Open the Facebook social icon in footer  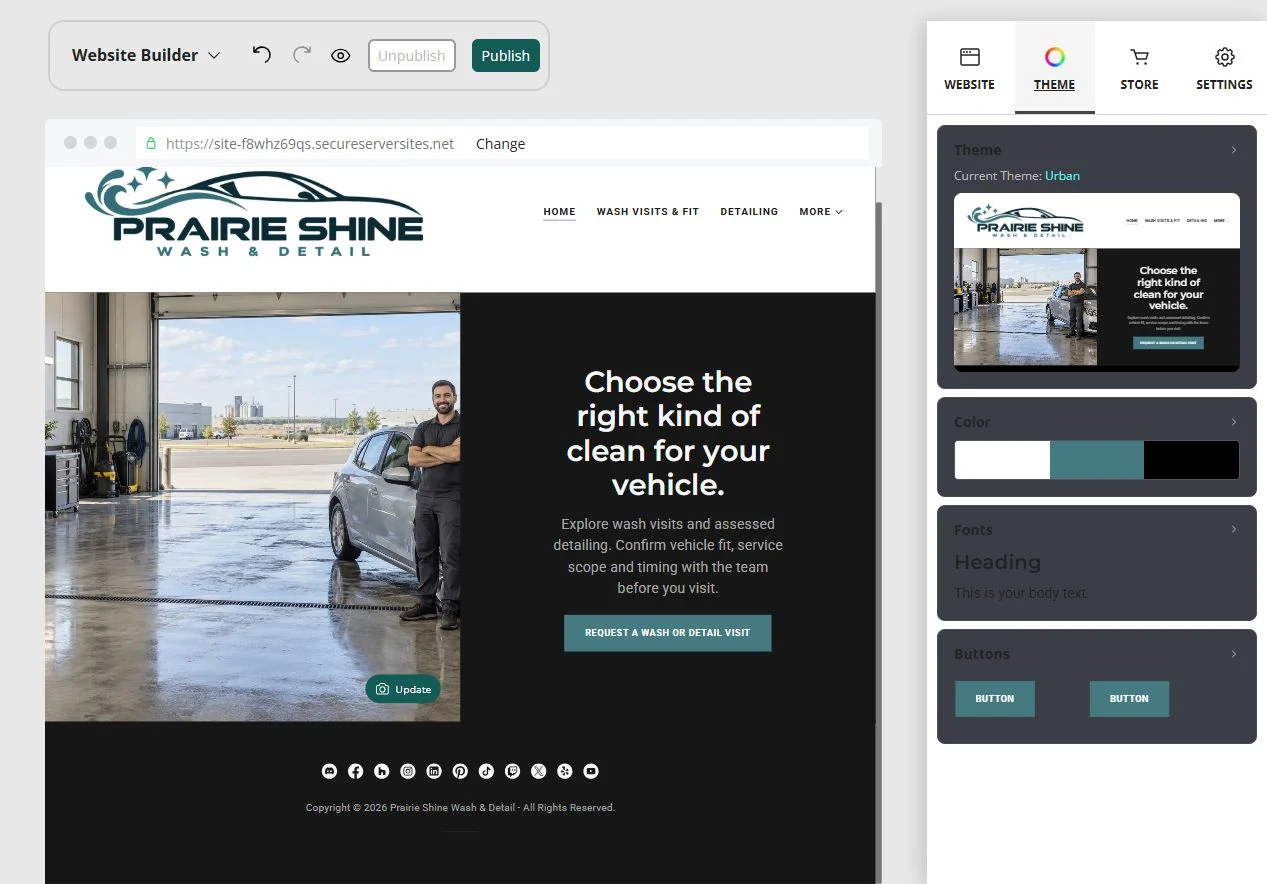[x=355, y=771]
